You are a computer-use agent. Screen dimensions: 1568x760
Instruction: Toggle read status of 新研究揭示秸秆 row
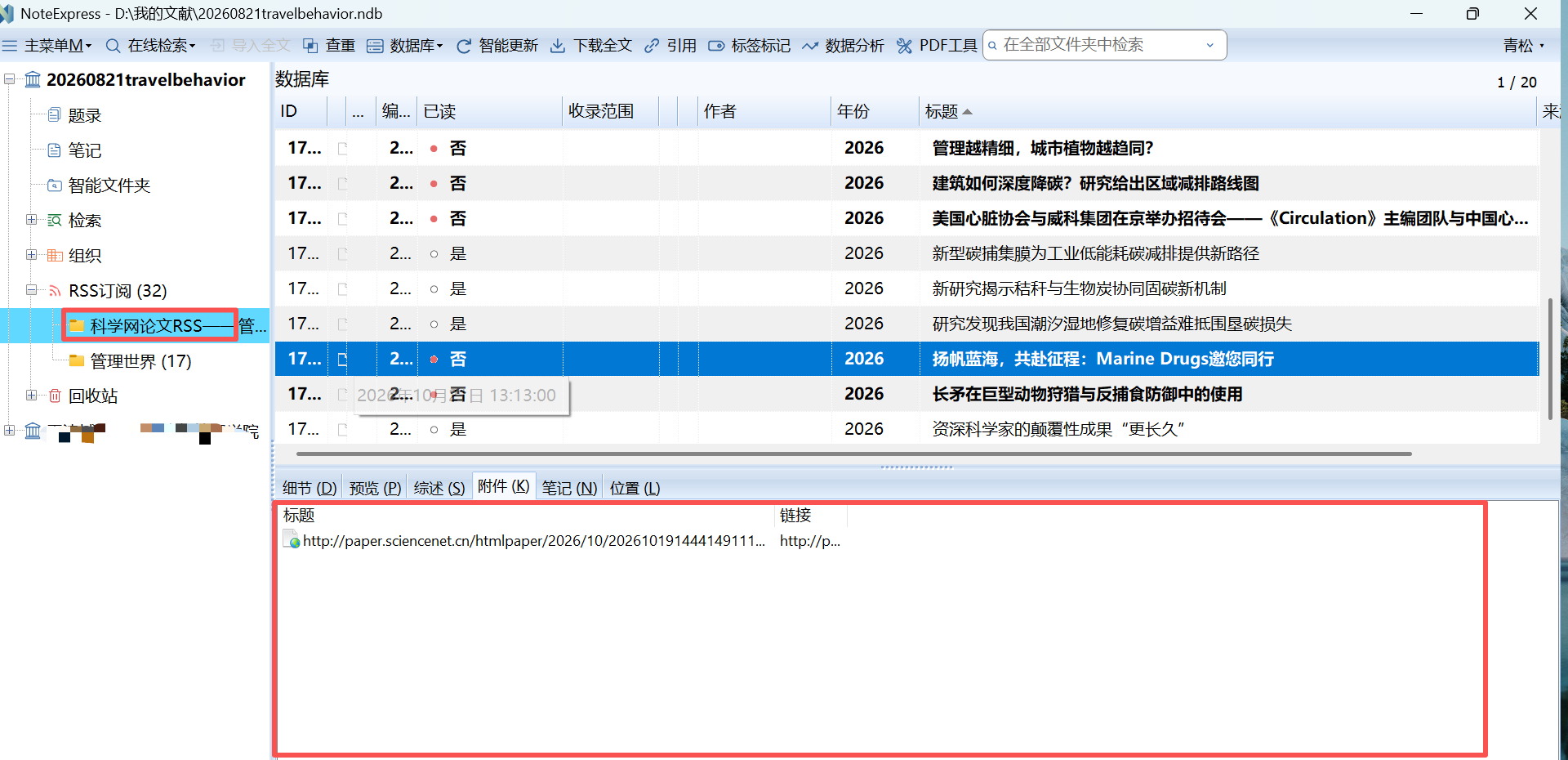pos(434,288)
